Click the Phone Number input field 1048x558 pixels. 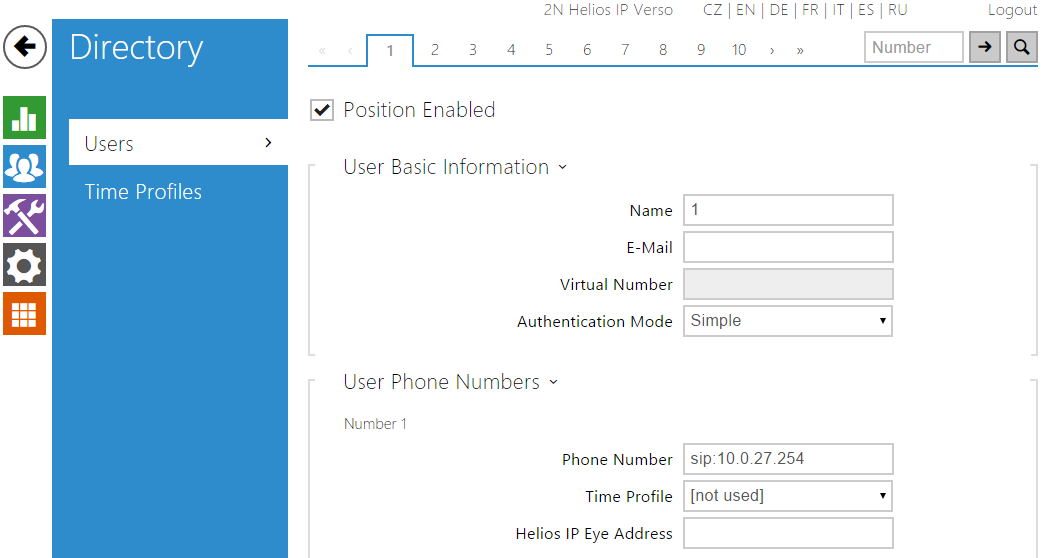[787, 459]
